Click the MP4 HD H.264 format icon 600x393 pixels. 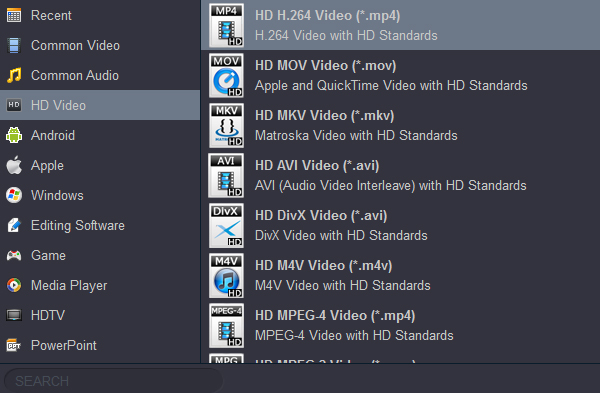point(226,25)
